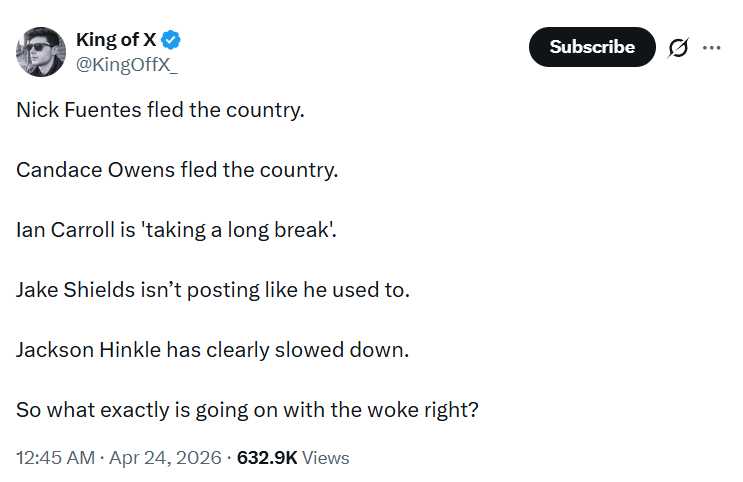Click the Views label
The image size is (743, 482).
[x=326, y=458]
